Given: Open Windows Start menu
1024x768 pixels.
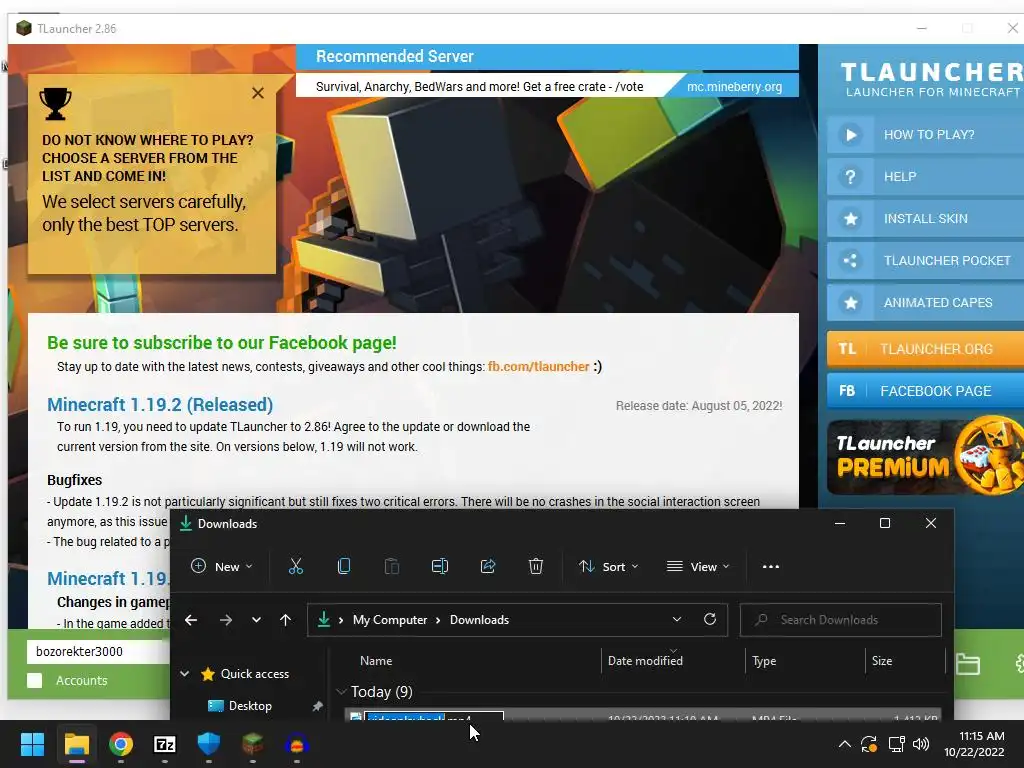Looking at the screenshot, I should coord(32,744).
